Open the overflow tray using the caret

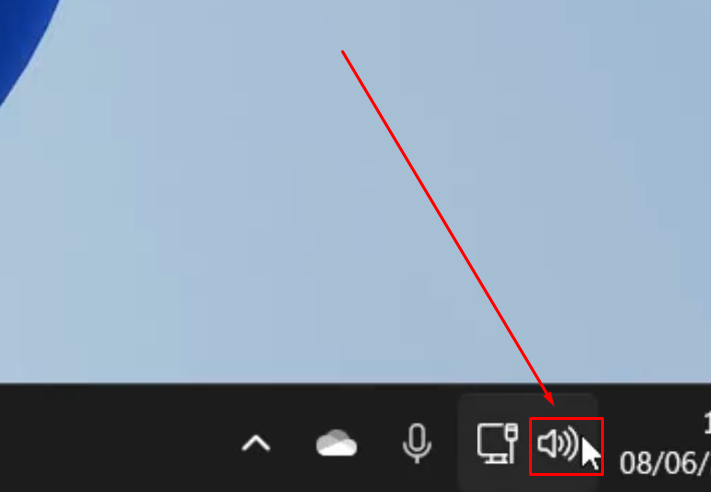256,443
